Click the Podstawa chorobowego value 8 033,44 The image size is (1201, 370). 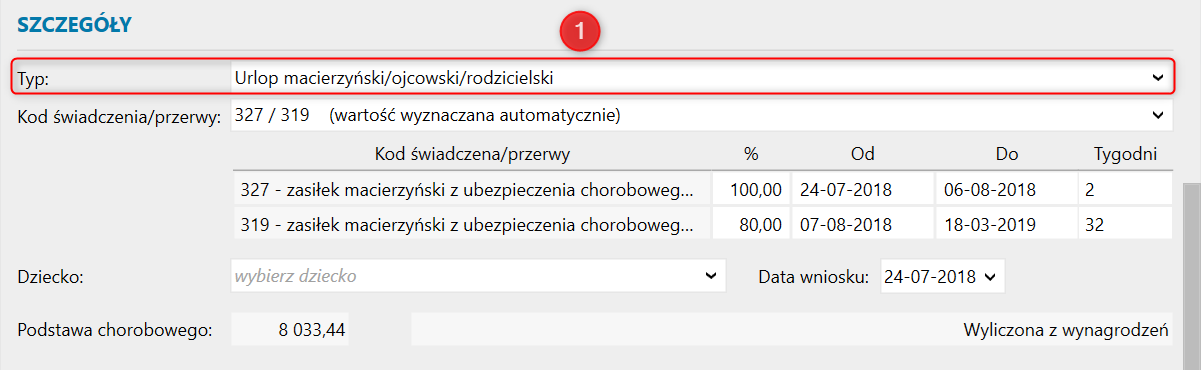pos(290,330)
